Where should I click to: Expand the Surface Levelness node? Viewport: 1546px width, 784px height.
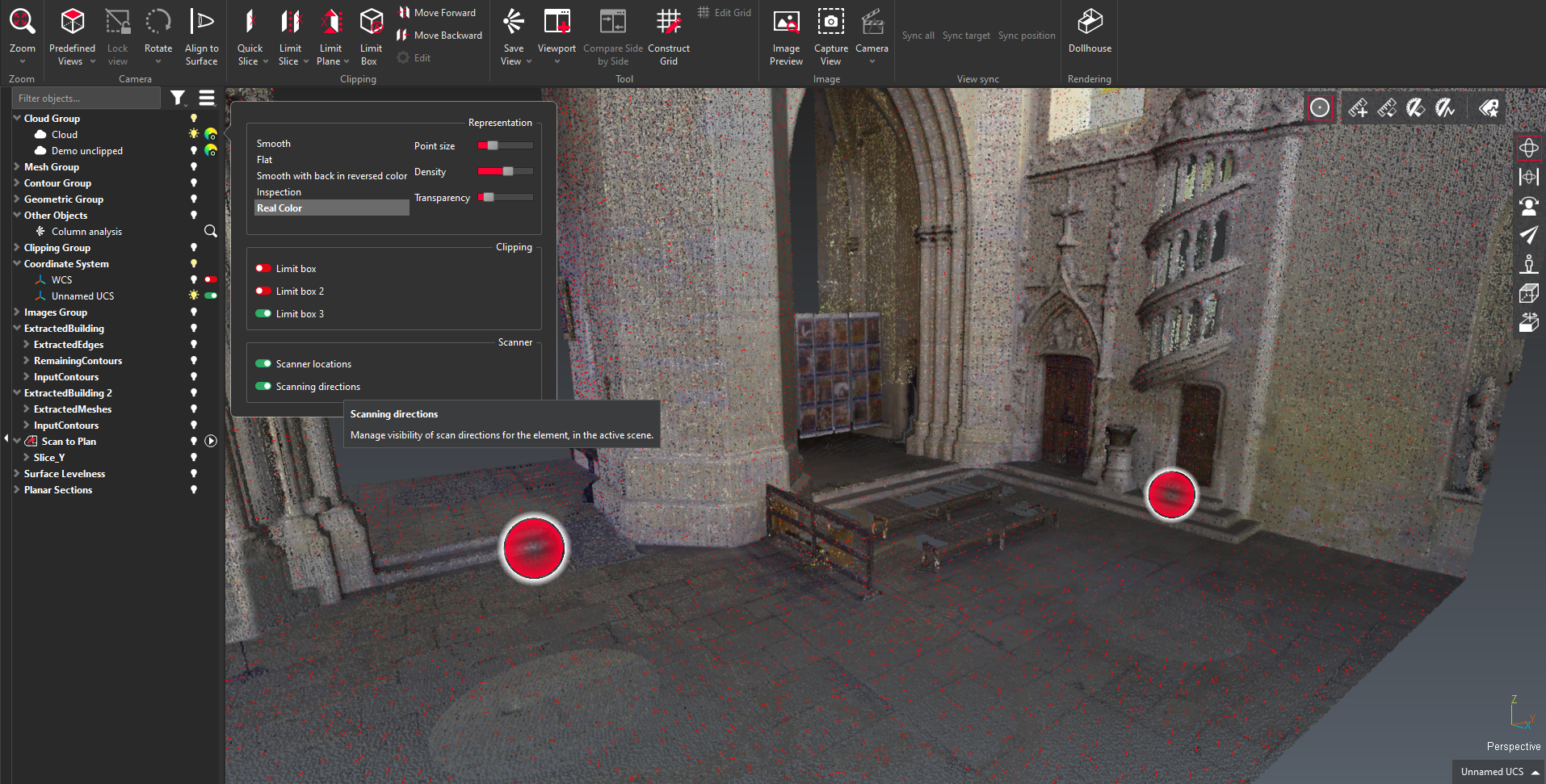click(x=17, y=474)
